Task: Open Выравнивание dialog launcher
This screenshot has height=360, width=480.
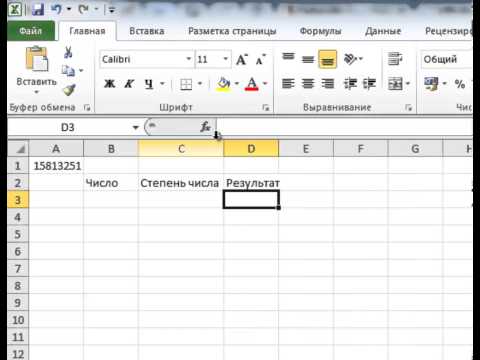Action: coord(409,107)
